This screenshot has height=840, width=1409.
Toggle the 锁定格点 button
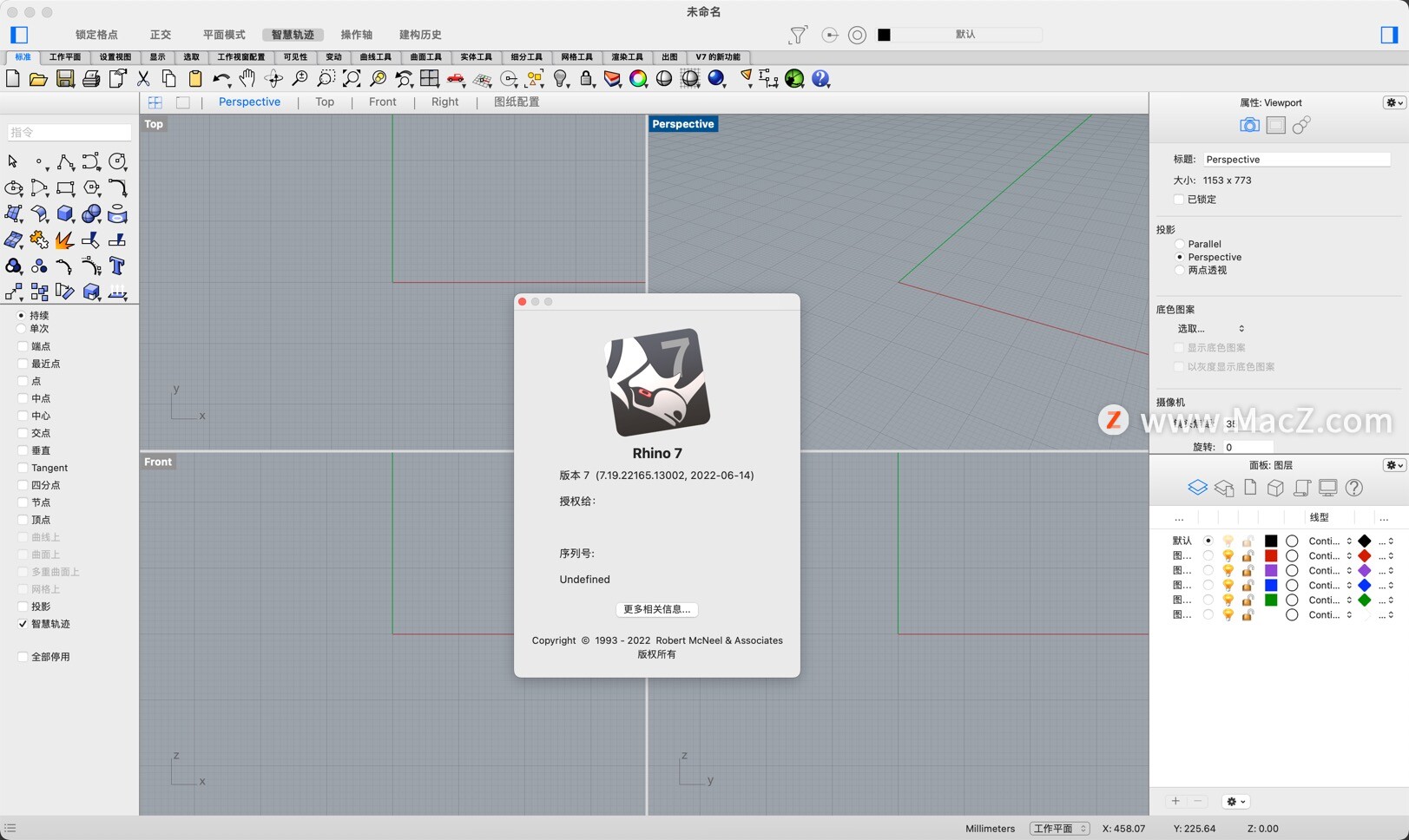click(x=96, y=35)
